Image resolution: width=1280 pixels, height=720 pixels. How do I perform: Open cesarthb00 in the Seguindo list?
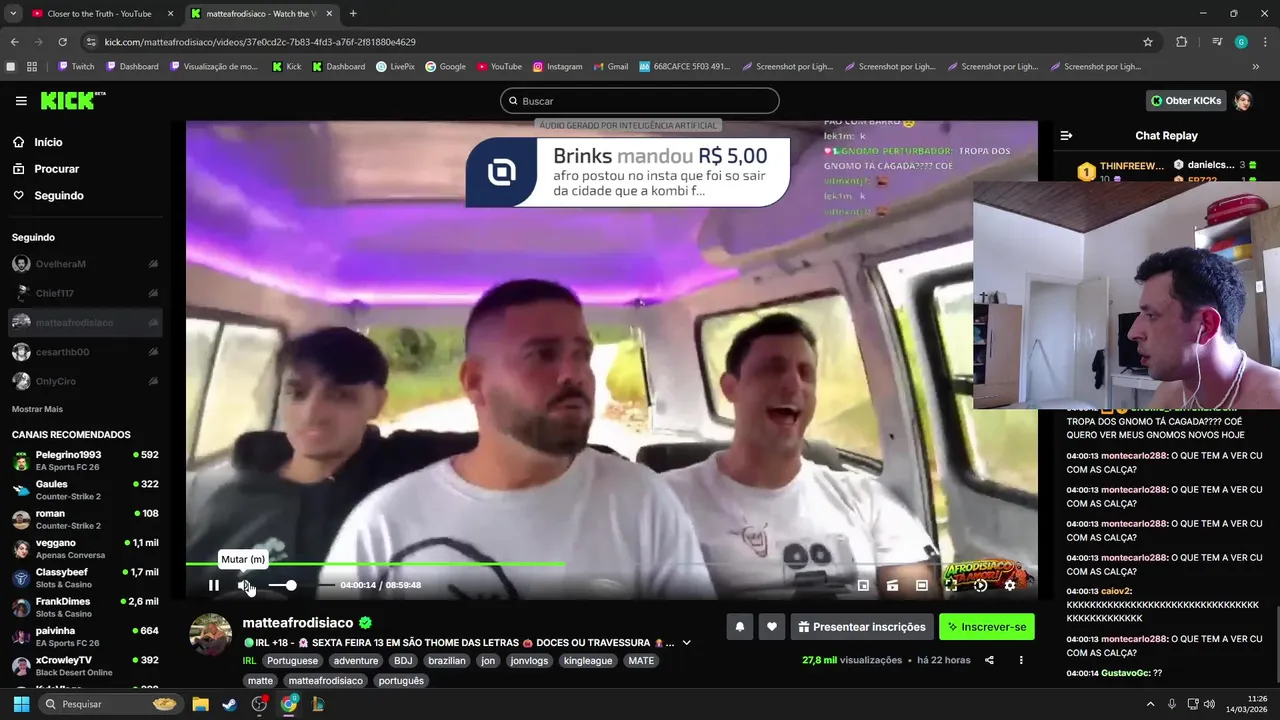click(86, 352)
